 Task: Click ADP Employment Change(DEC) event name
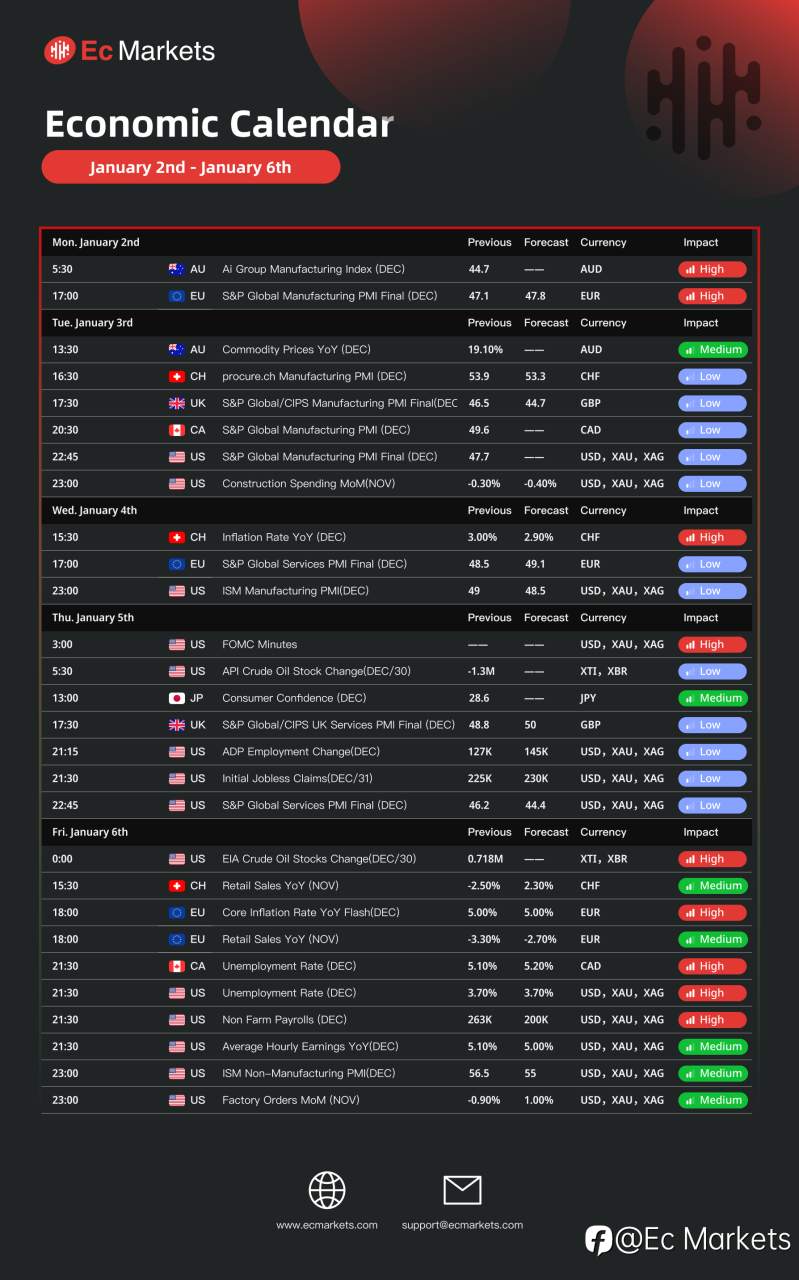(x=302, y=751)
